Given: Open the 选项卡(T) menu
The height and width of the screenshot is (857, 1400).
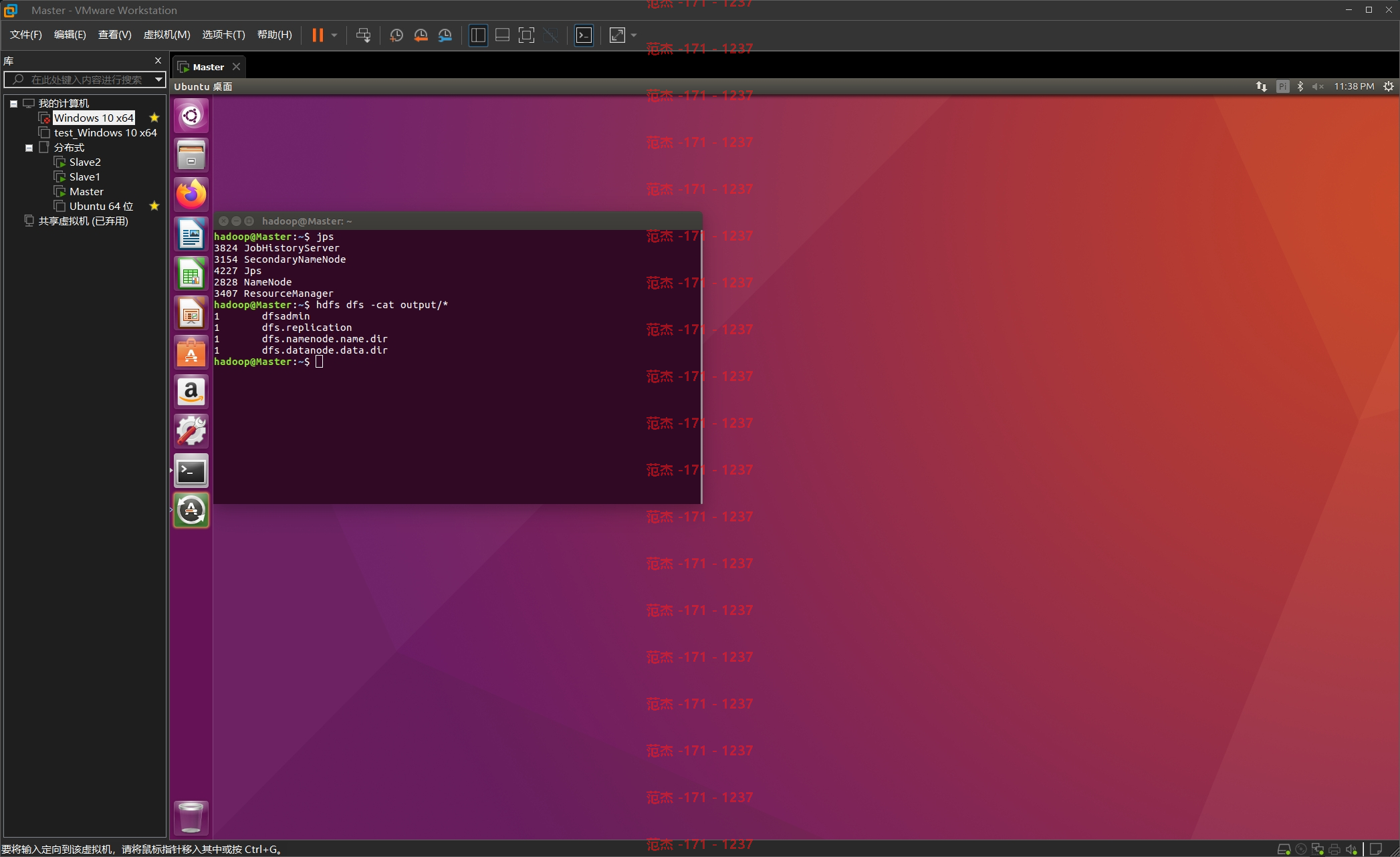Looking at the screenshot, I should [x=223, y=35].
